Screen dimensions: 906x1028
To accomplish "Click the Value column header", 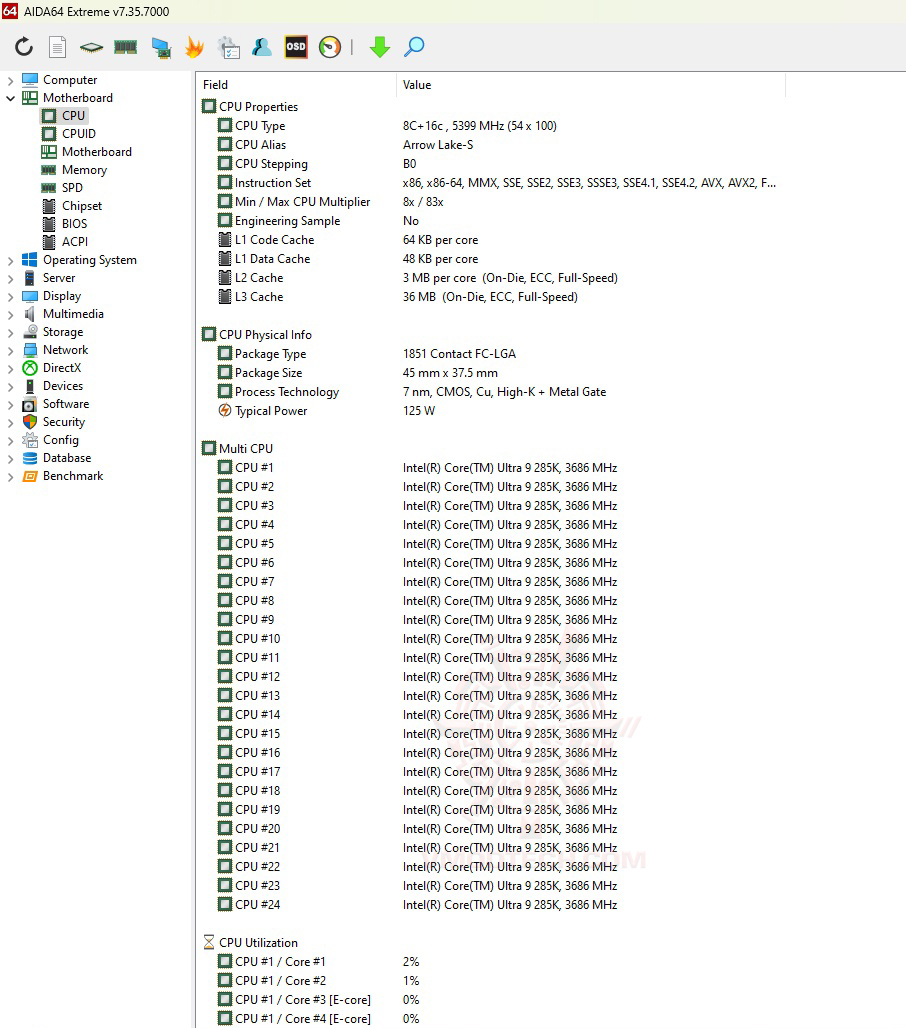I will (591, 85).
